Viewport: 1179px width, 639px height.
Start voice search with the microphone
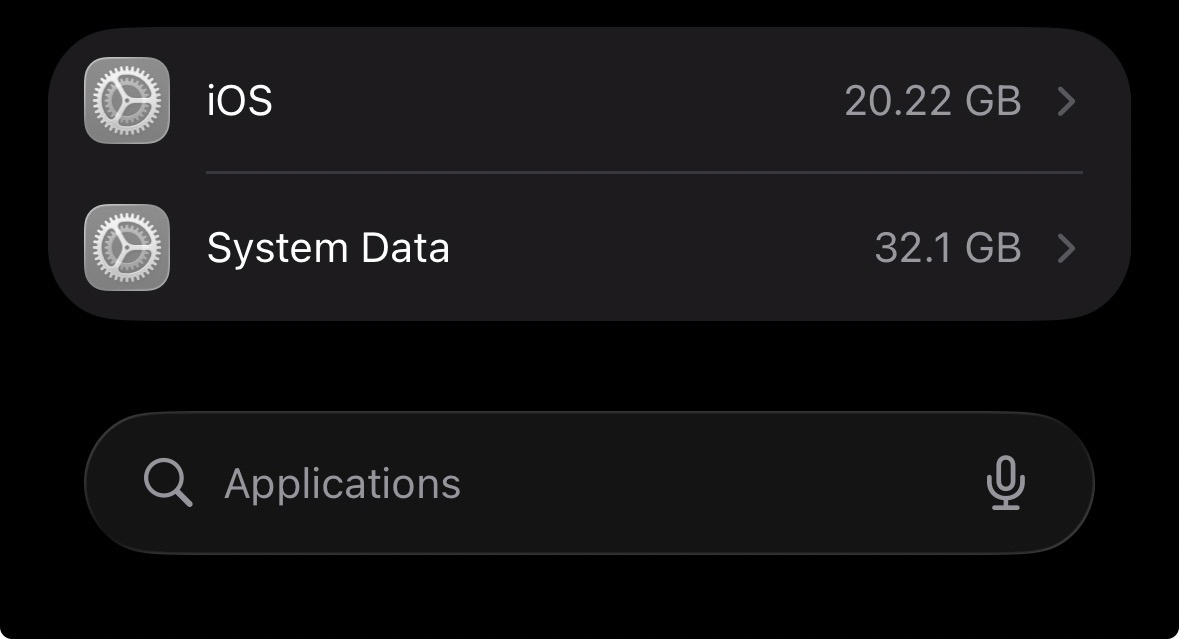[1005, 483]
